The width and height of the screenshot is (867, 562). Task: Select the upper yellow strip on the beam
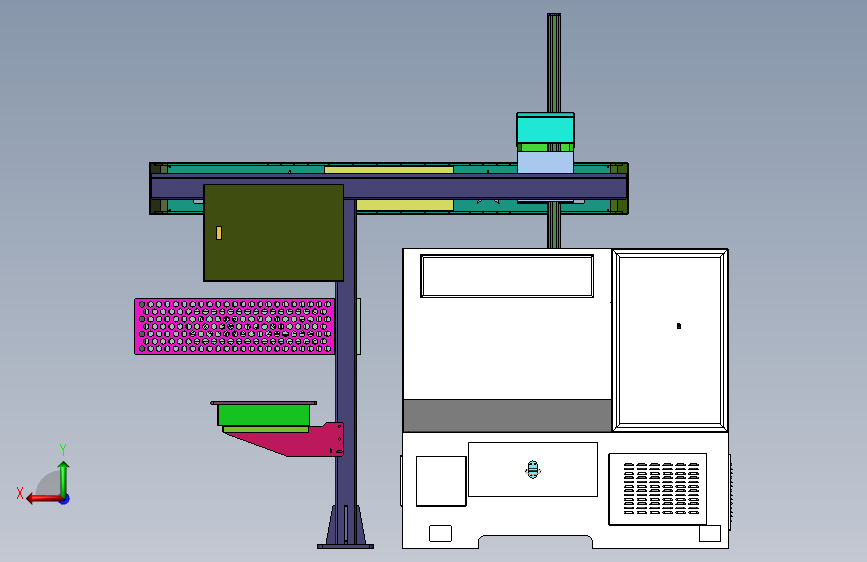click(389, 170)
